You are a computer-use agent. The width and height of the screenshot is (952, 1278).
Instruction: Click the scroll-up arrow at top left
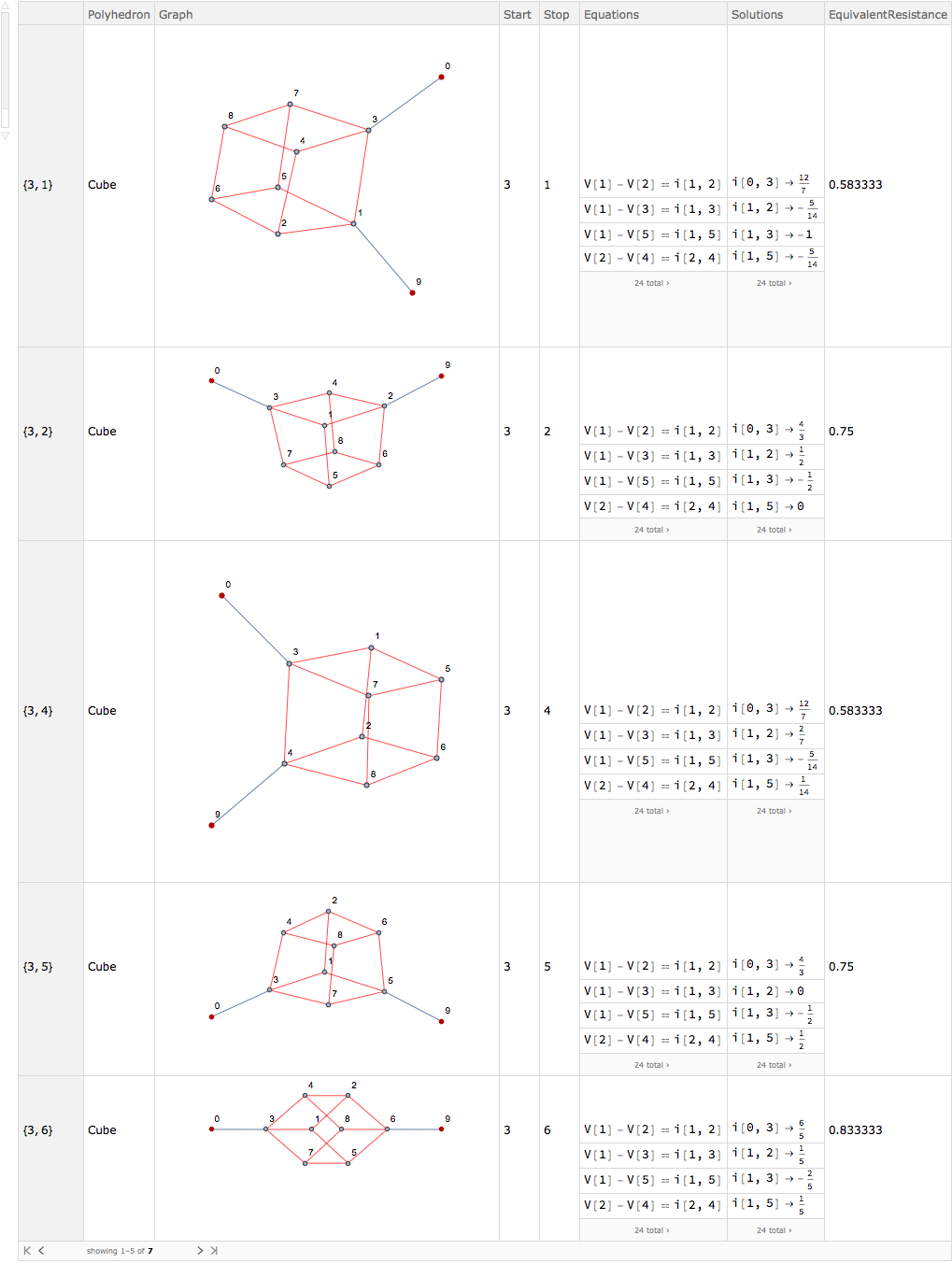tap(5, 7)
